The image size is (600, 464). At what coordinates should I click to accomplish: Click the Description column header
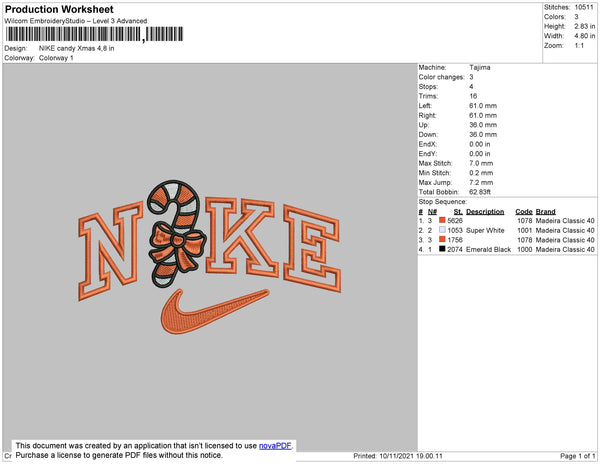click(485, 212)
